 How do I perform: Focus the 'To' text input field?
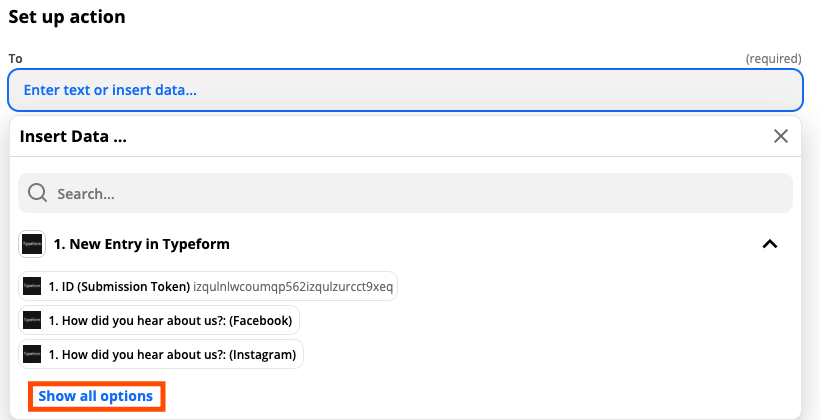[405, 90]
